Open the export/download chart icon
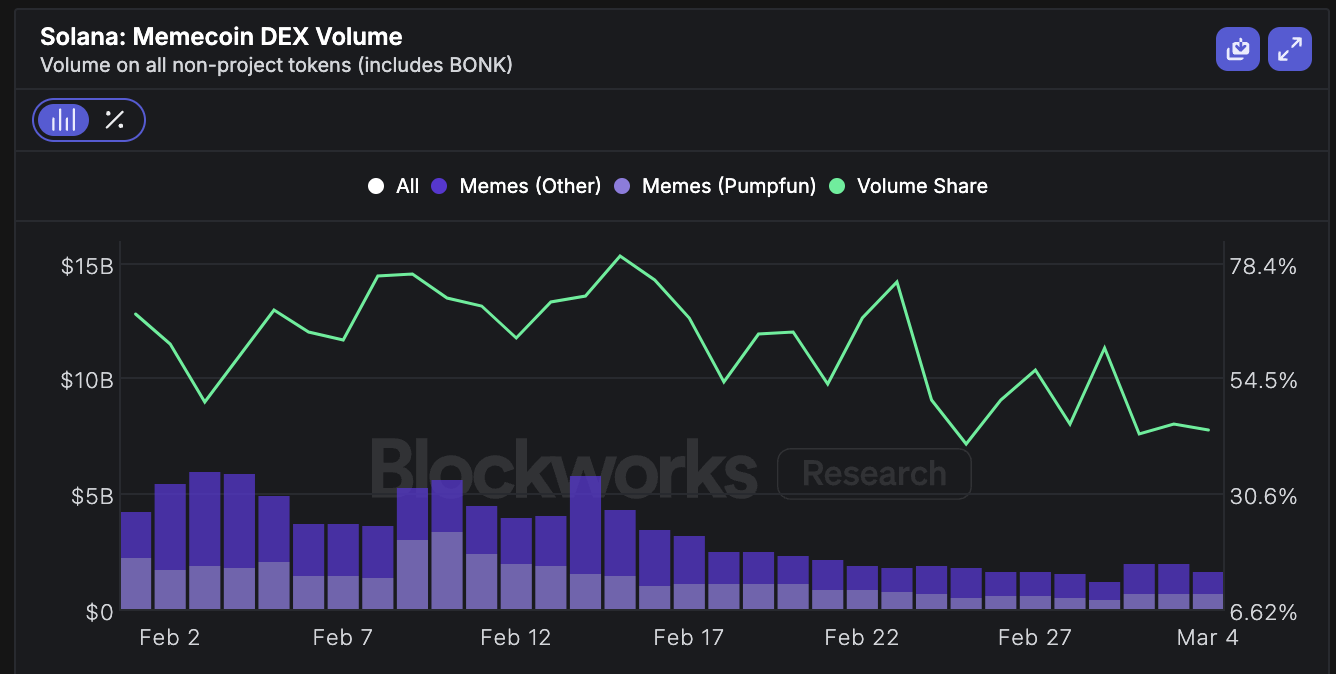This screenshot has height=674, width=1336. tap(1238, 48)
